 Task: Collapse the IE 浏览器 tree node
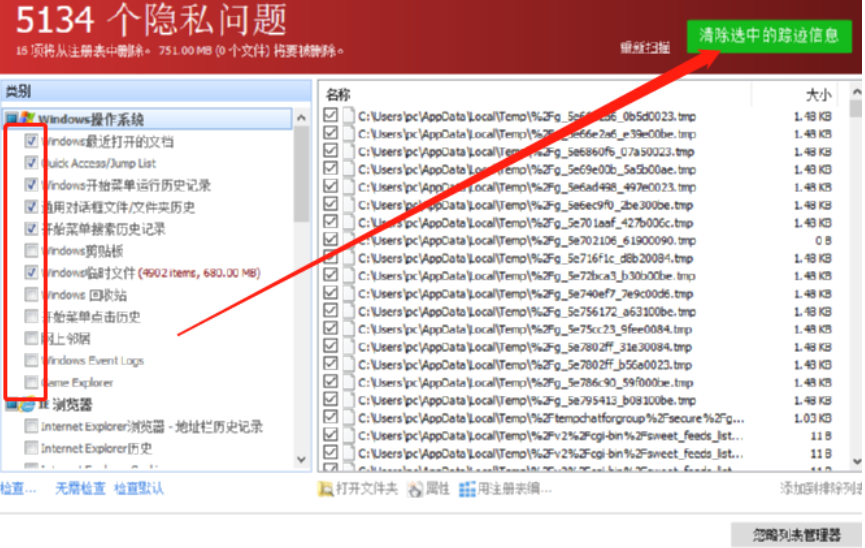coord(11,406)
